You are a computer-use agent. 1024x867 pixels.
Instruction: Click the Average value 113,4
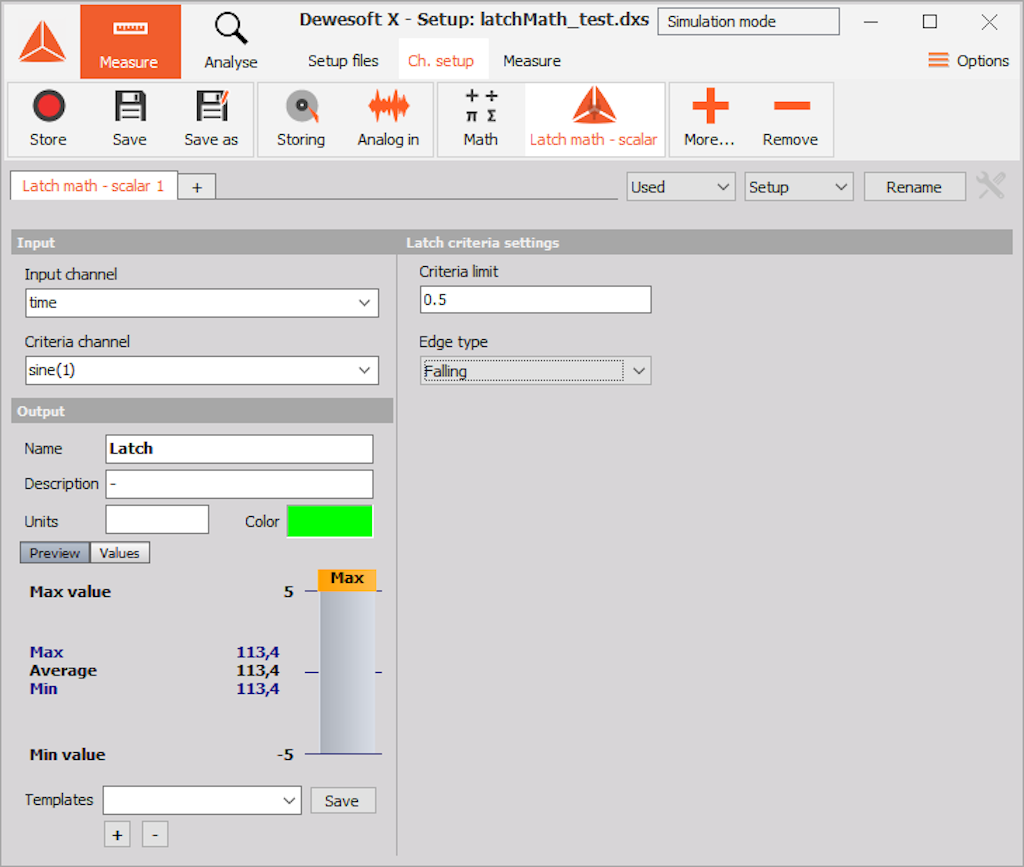click(257, 670)
